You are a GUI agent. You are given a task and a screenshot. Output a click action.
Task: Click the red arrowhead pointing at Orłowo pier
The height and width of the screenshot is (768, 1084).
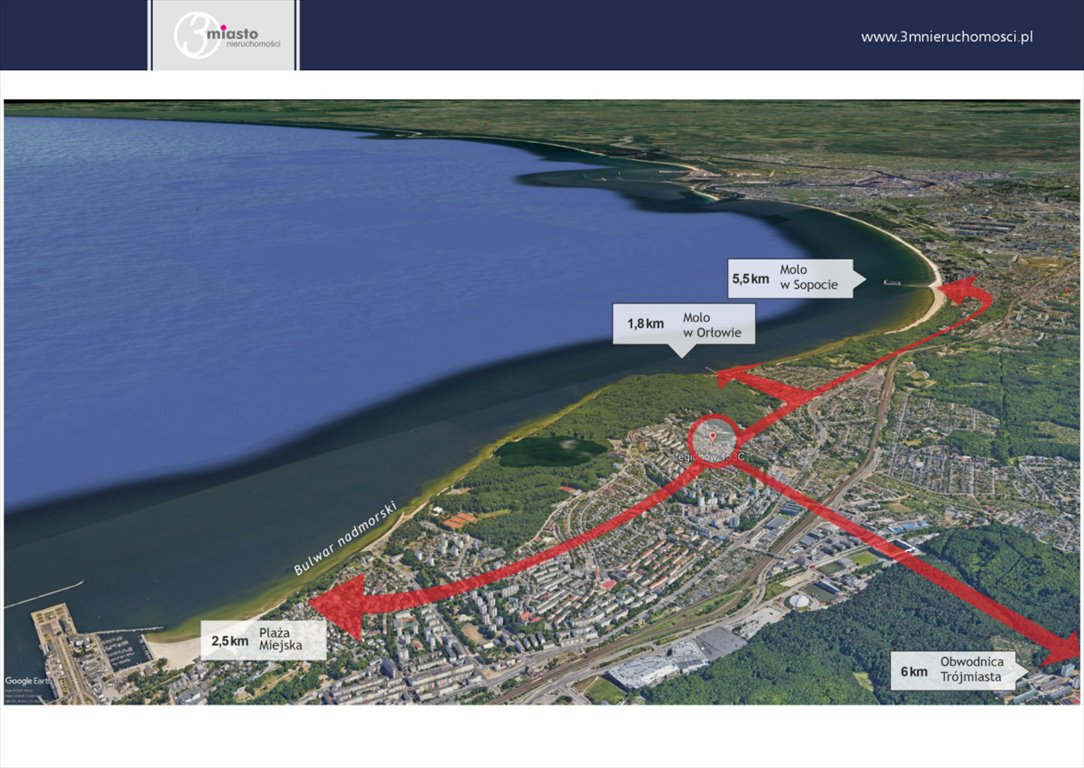point(735,377)
